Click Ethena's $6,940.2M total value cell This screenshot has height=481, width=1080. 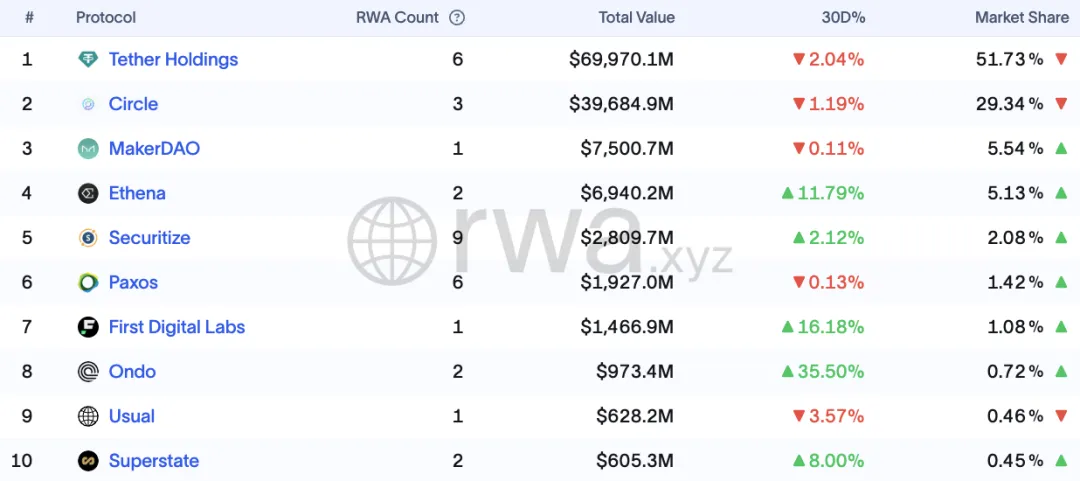pos(626,194)
